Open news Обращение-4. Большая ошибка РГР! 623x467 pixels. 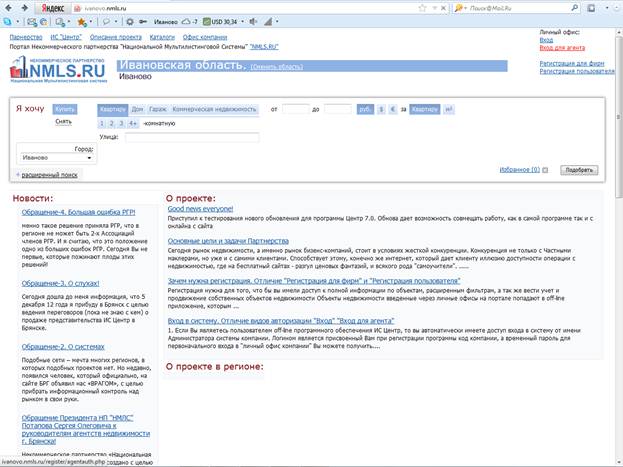click(x=78, y=212)
